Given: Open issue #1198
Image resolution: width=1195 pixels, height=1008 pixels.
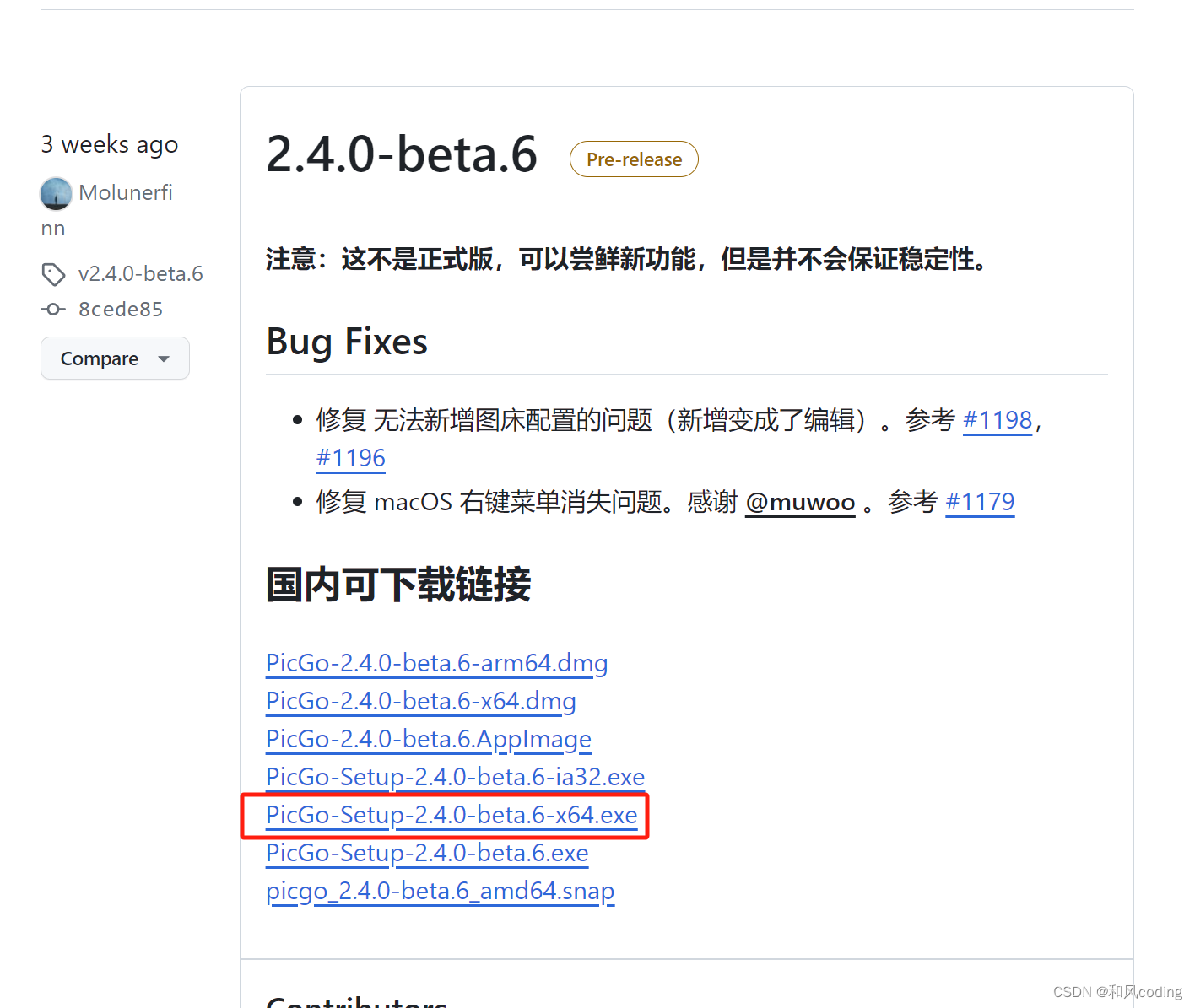Looking at the screenshot, I should point(998,419).
